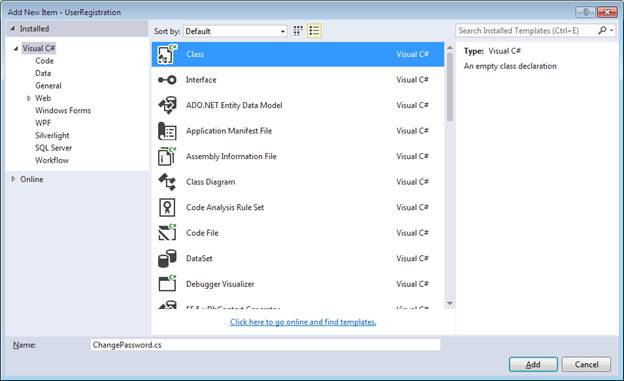
Task: Select the Assembly Information File text
Action: click(231, 156)
